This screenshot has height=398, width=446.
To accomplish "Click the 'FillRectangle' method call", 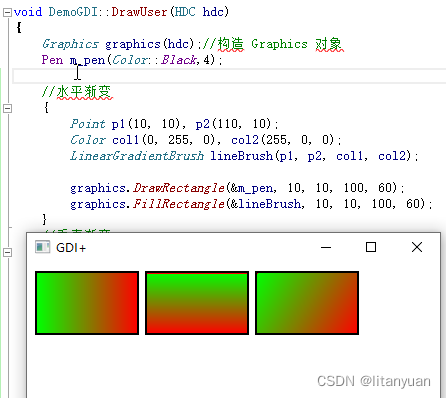I will click(x=179, y=204).
